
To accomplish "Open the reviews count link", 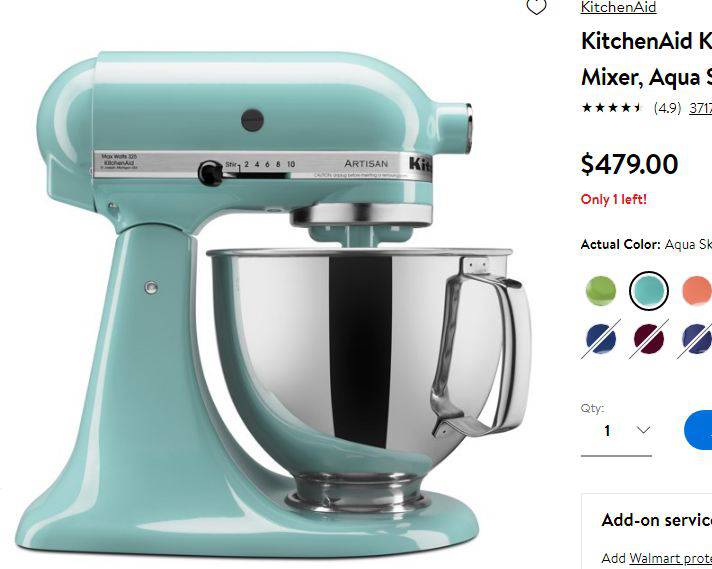I will click(701, 108).
